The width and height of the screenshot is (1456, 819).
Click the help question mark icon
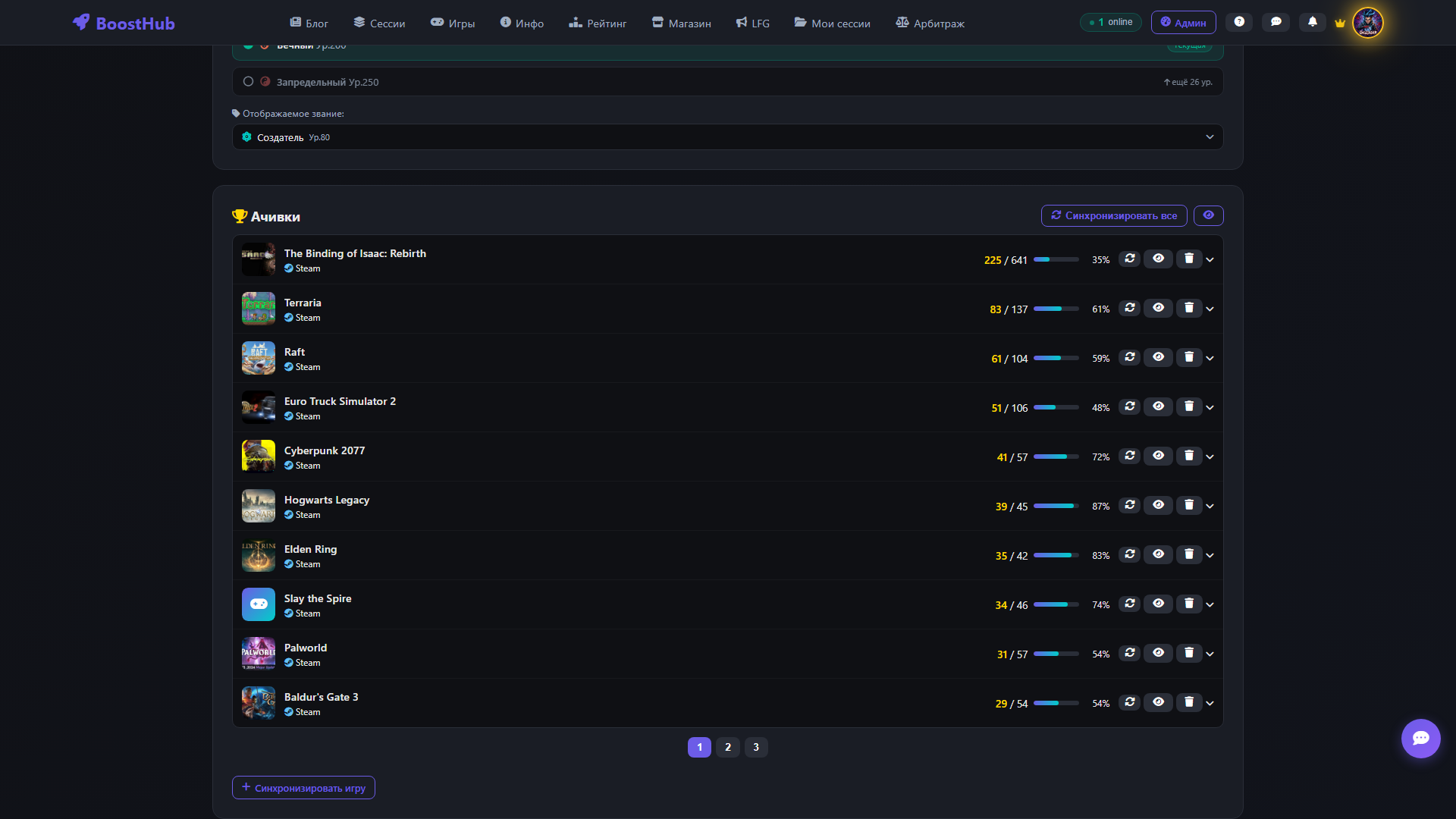(x=1239, y=22)
